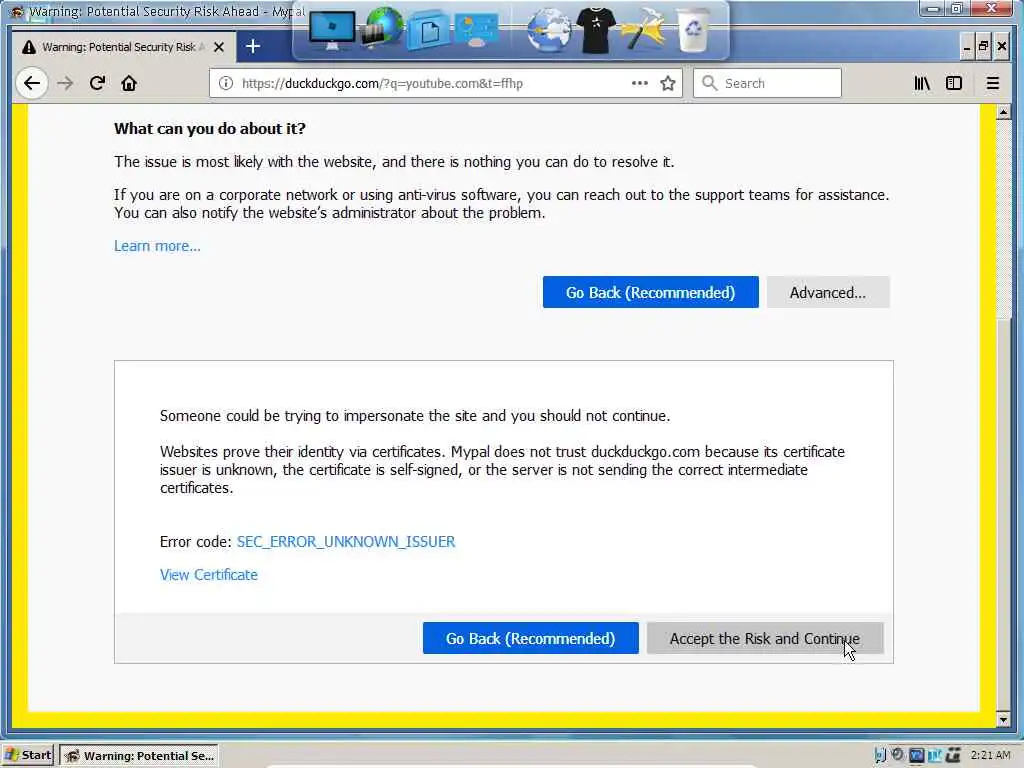This screenshot has width=1024, height=768.
Task: Click the Search input field
Action: coord(767,83)
